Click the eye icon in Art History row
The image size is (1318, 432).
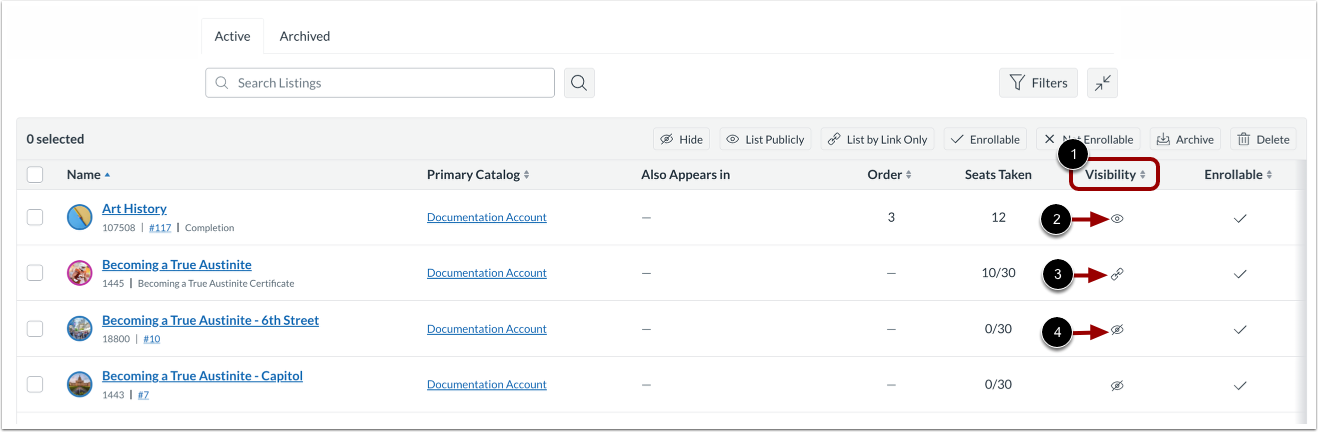click(1117, 218)
